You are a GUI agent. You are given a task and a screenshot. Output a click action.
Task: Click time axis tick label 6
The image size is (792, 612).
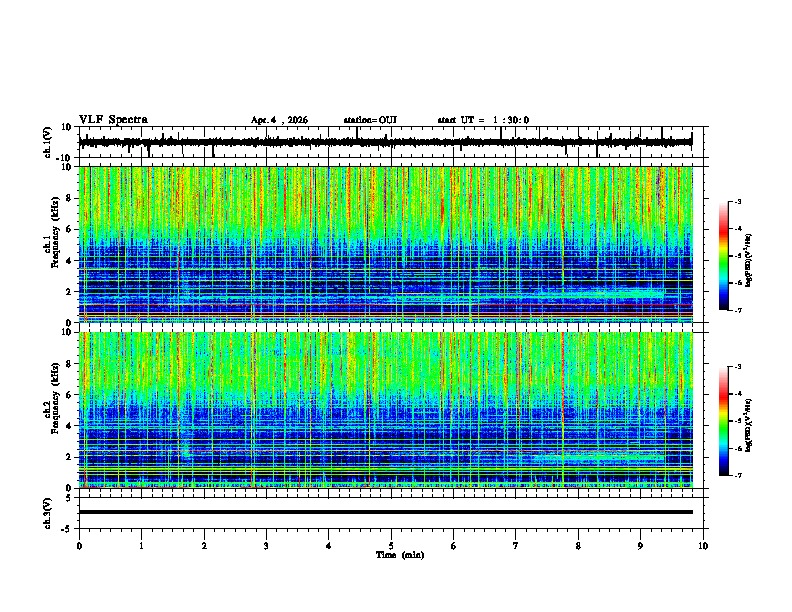[454, 546]
